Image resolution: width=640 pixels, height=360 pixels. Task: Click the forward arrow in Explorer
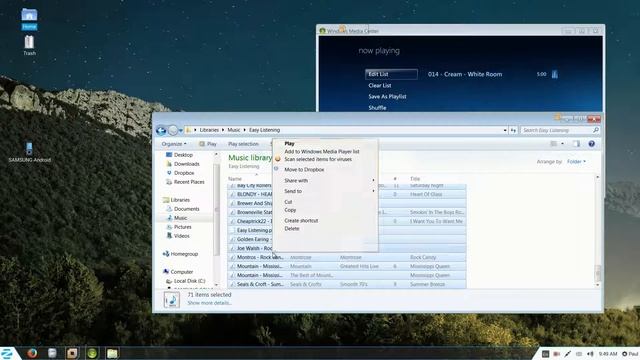click(x=173, y=130)
